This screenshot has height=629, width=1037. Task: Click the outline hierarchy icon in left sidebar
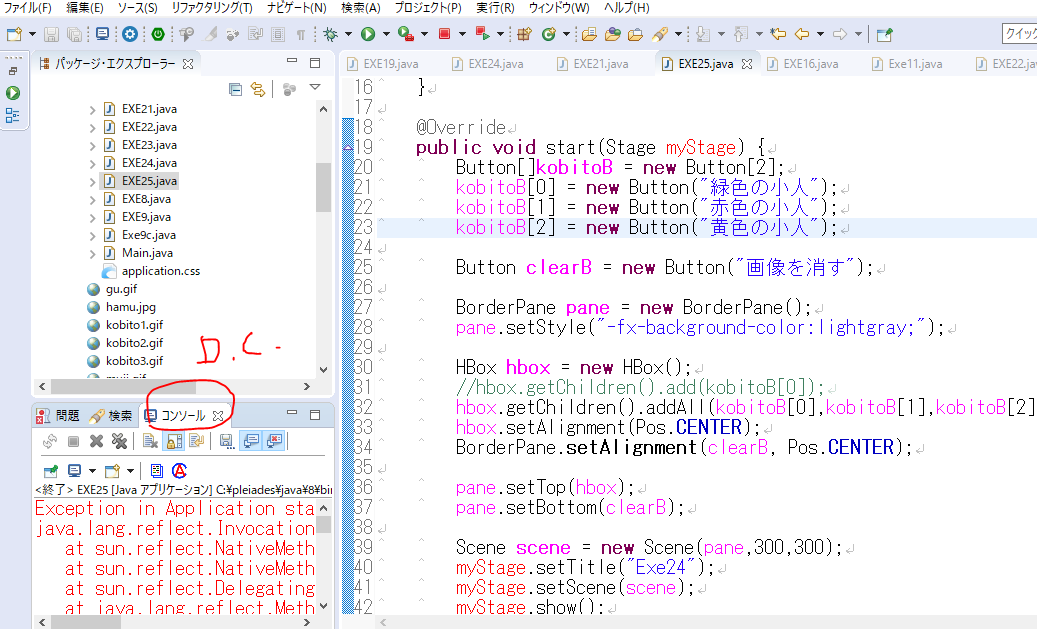pos(13,116)
